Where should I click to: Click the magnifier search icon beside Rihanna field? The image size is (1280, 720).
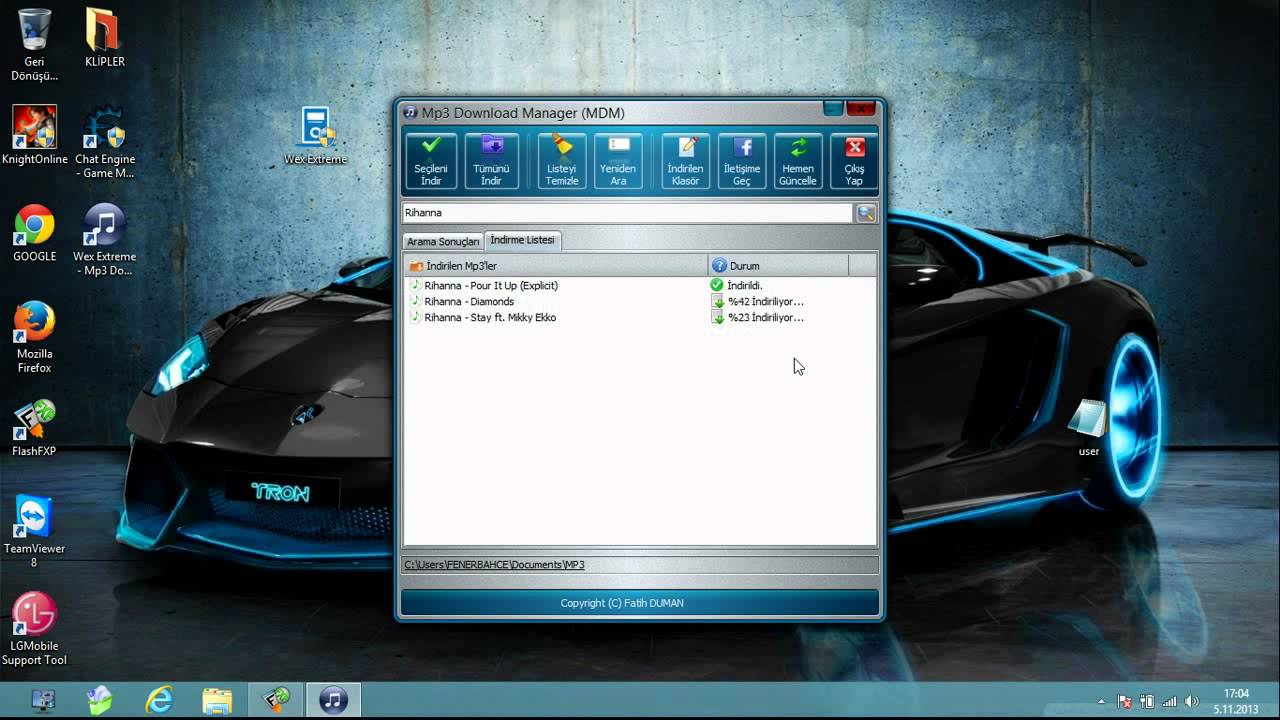[x=866, y=213]
